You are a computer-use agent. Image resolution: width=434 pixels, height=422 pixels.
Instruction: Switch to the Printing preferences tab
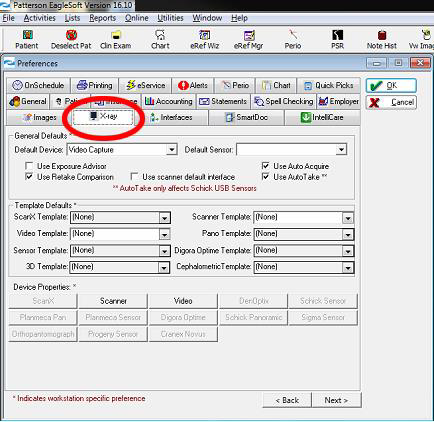point(95,86)
